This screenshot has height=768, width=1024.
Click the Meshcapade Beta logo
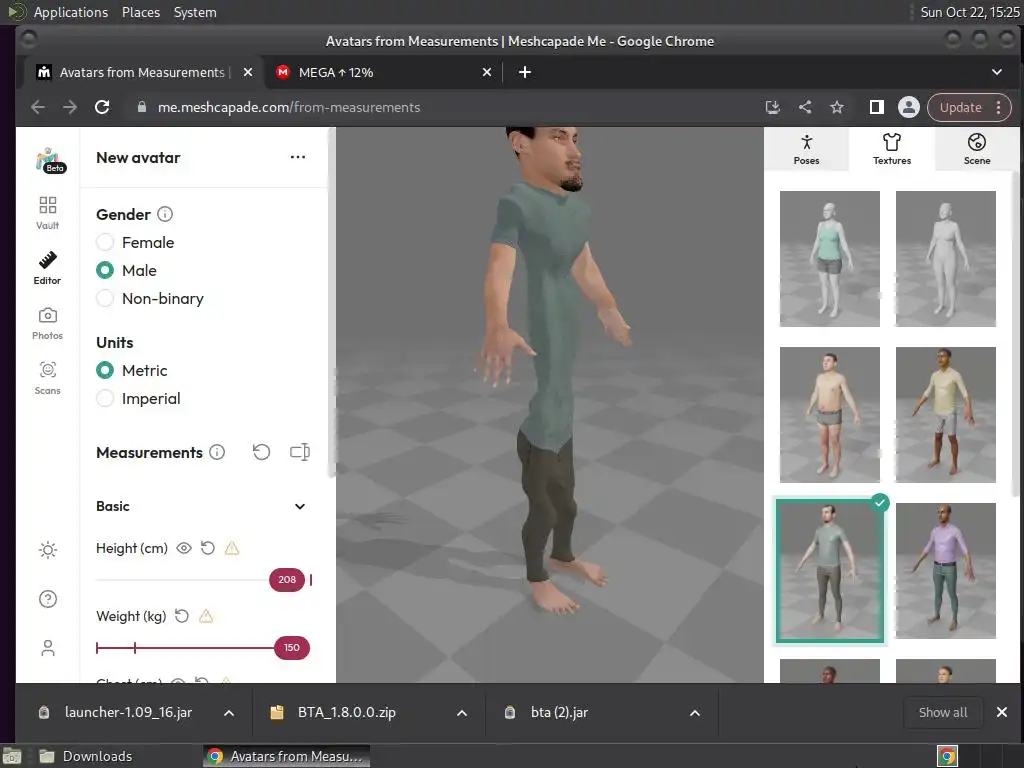[50, 160]
